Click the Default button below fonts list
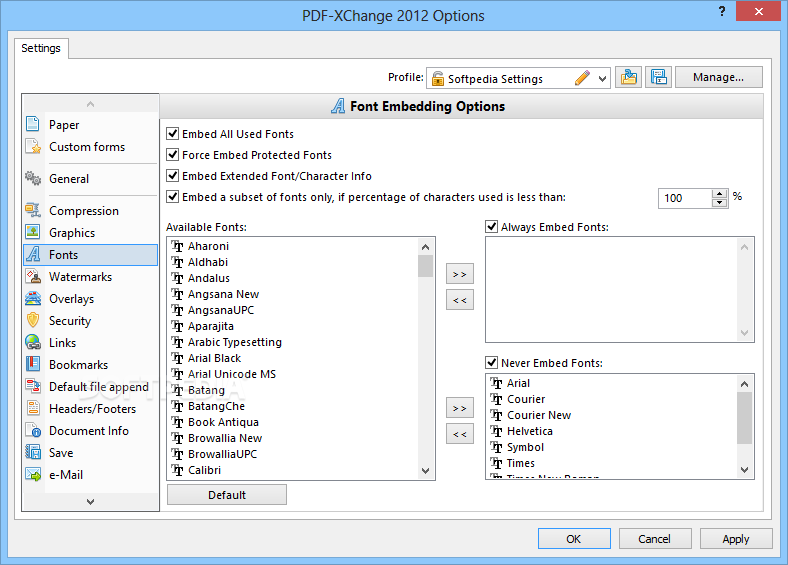Viewport: 788px width, 565px height. tap(227, 495)
